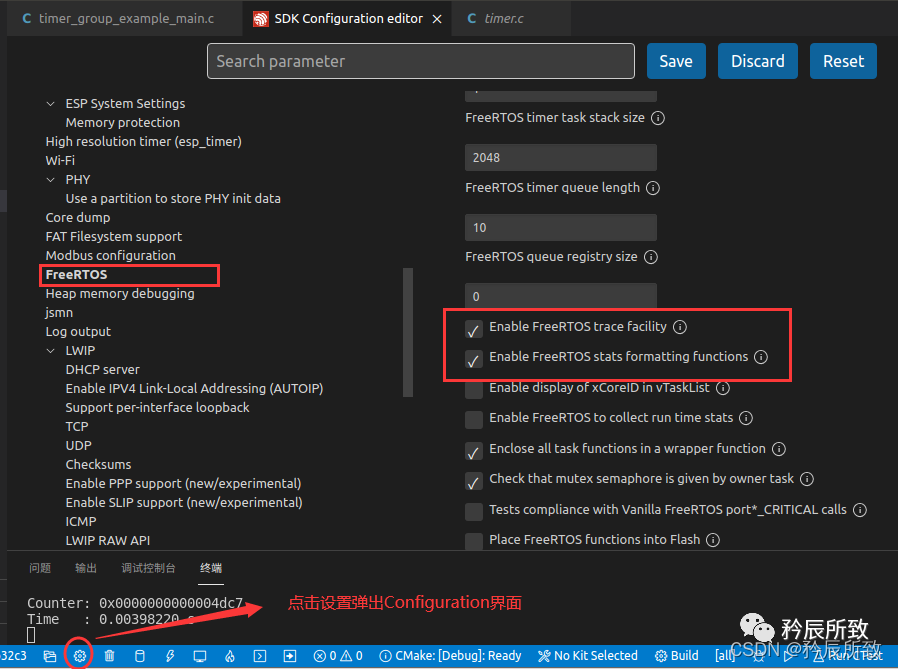
Task: Click info icon beside Enable FreeRTOS trace facility
Action: tap(680, 327)
